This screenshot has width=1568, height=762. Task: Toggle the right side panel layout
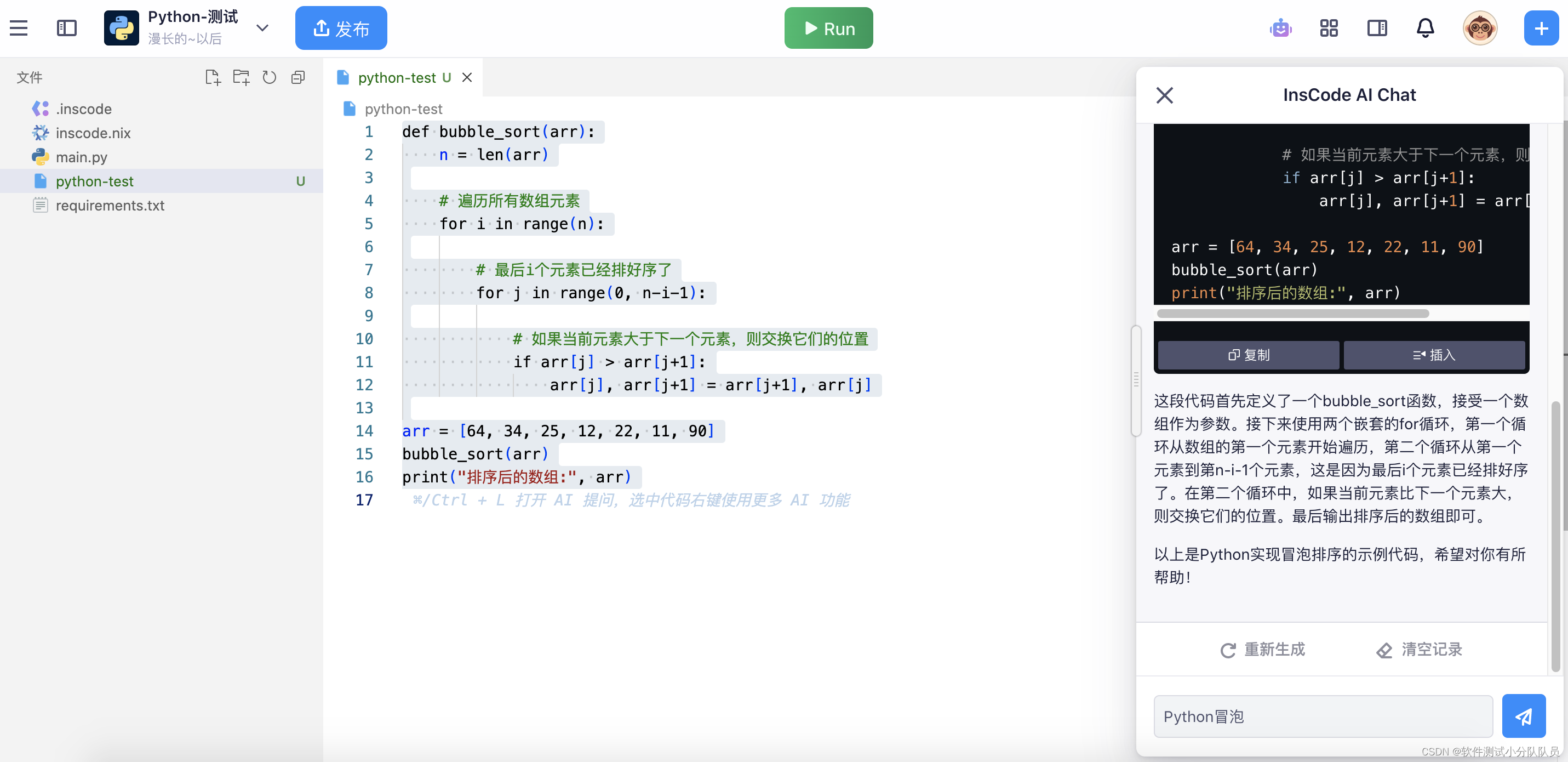[1377, 28]
